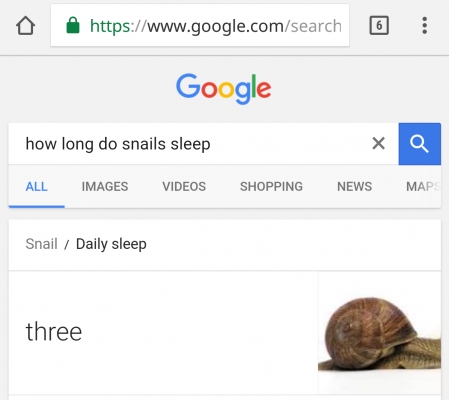
Task: Go to the NEWS results tab
Action: tap(354, 186)
